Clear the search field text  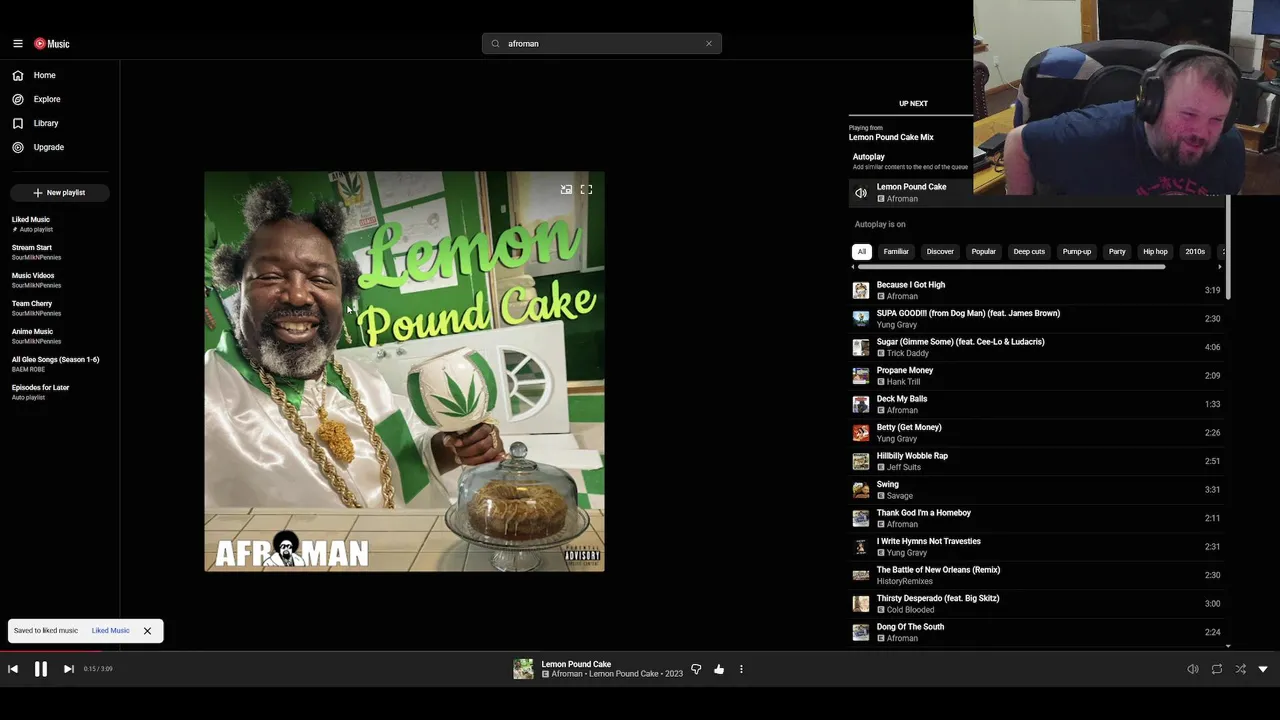[709, 44]
